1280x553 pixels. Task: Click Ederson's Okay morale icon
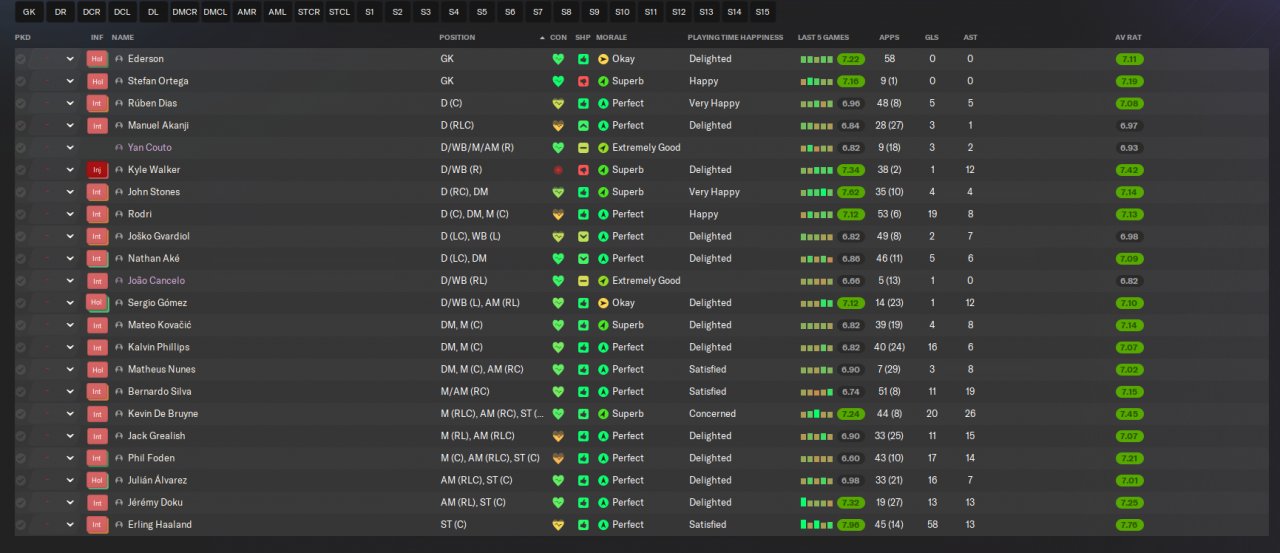click(603, 59)
